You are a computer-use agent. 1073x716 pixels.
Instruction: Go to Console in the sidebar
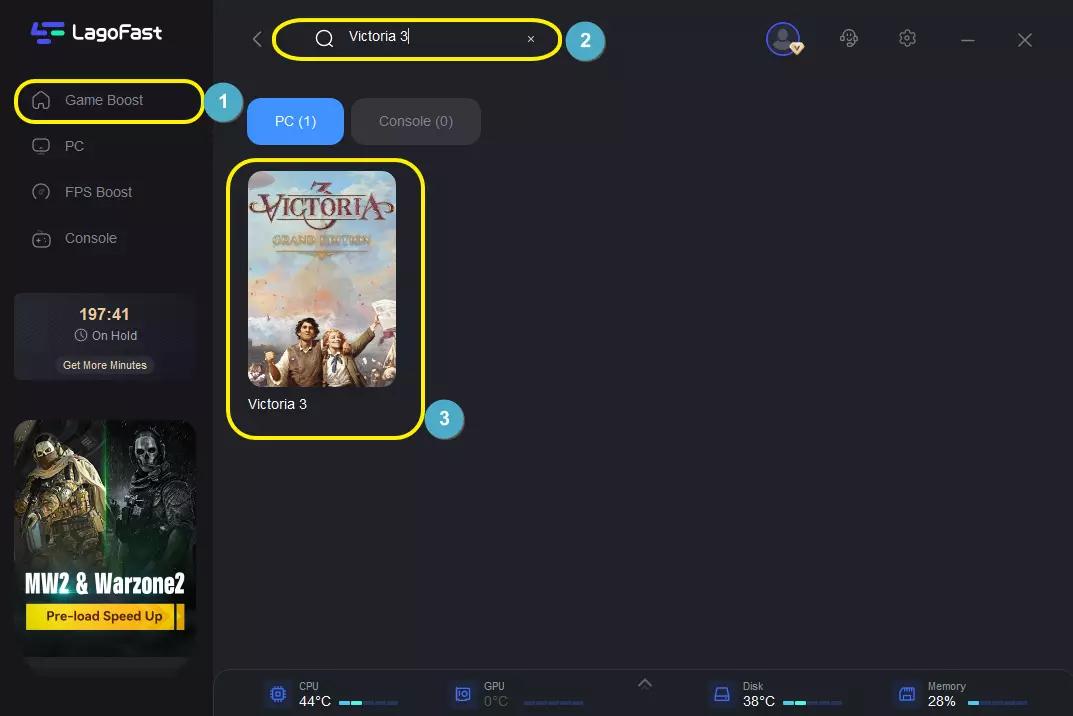tap(90, 238)
